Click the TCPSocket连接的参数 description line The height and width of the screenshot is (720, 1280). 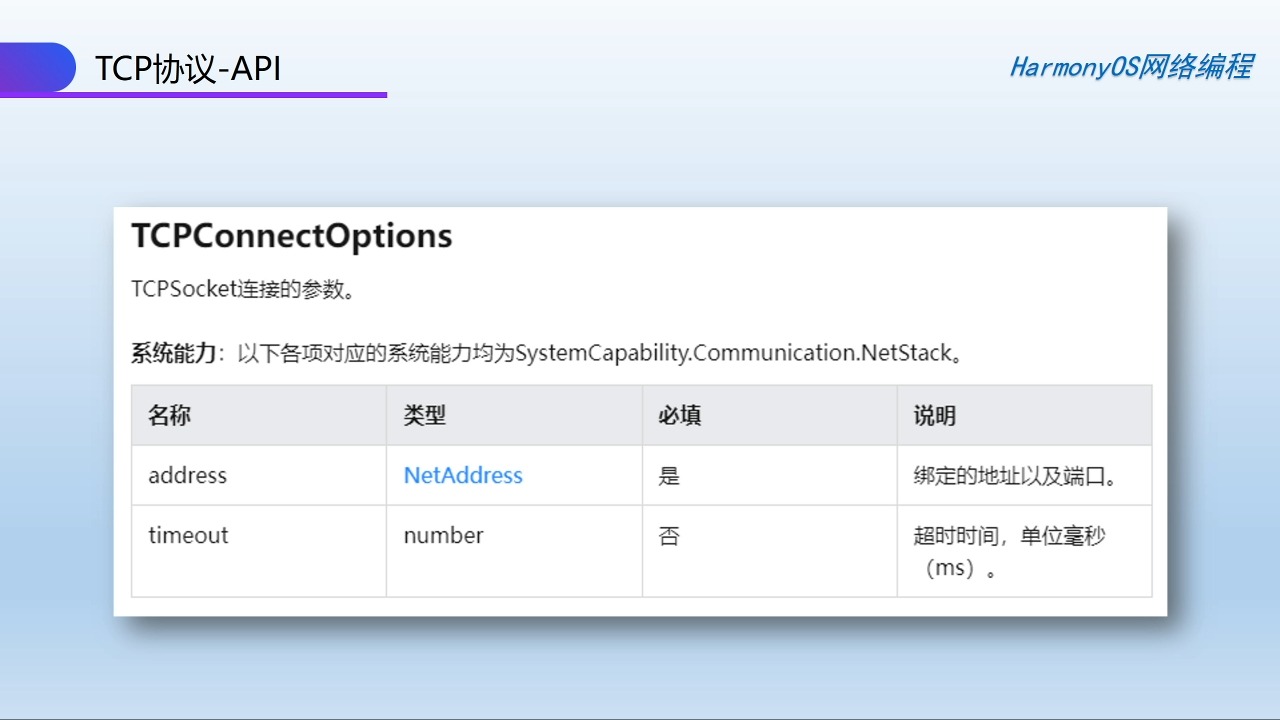(244, 290)
